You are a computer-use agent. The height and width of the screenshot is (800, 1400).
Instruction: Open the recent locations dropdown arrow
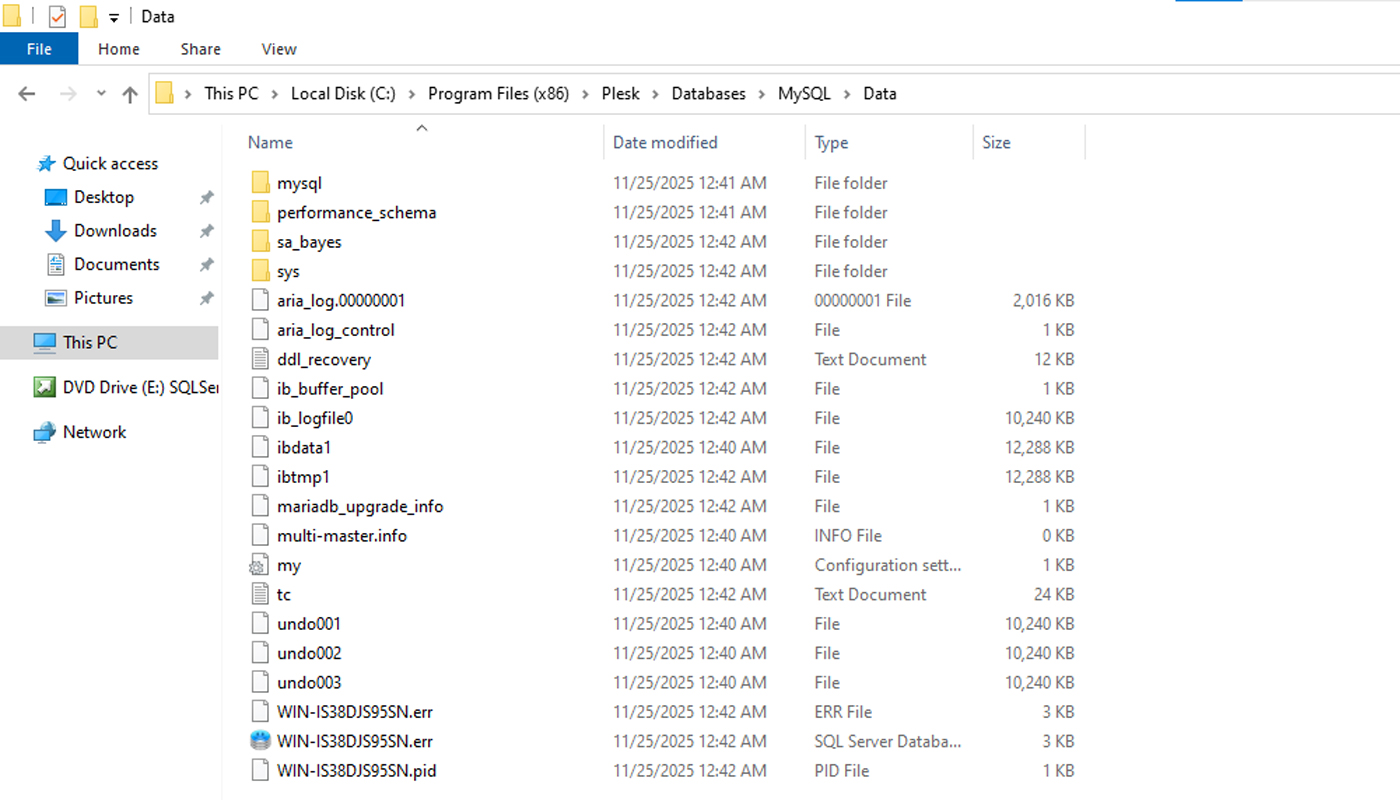click(x=101, y=94)
